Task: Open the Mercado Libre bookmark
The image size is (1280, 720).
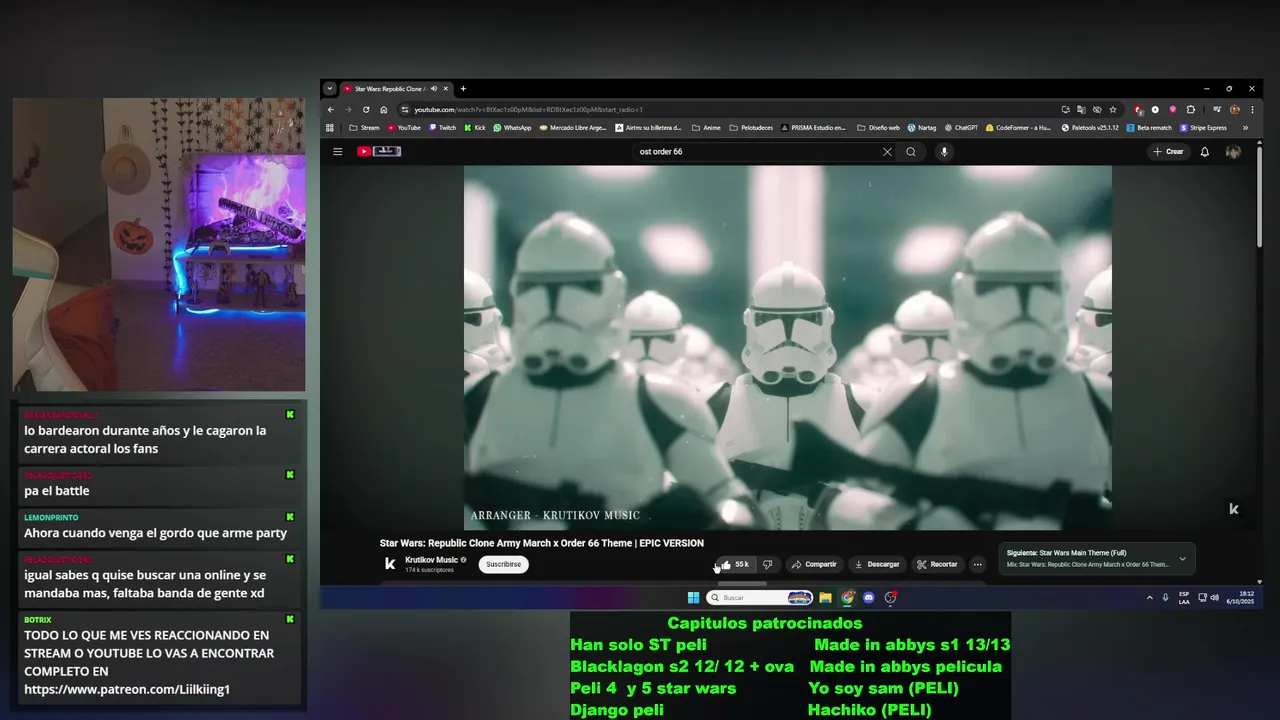Action: (x=573, y=128)
